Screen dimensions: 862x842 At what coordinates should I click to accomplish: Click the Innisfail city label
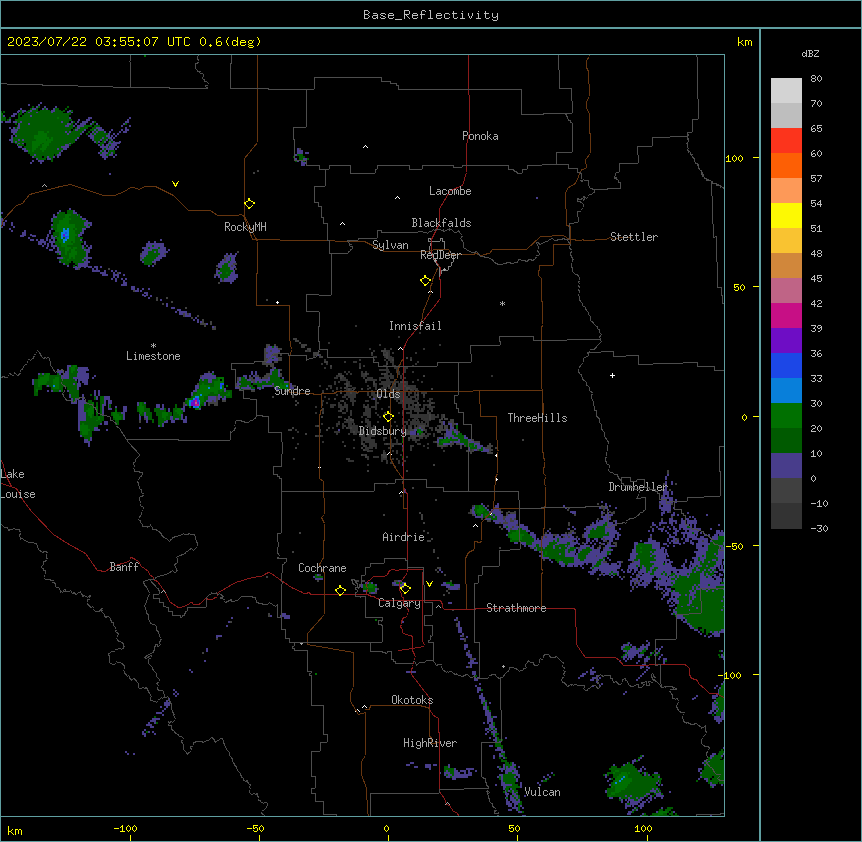415,326
